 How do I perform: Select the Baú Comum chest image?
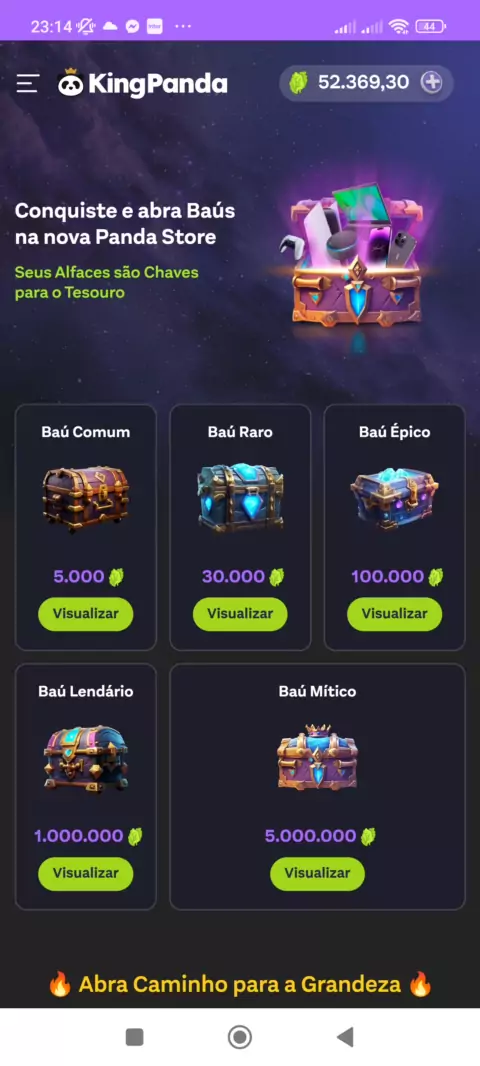coord(86,499)
